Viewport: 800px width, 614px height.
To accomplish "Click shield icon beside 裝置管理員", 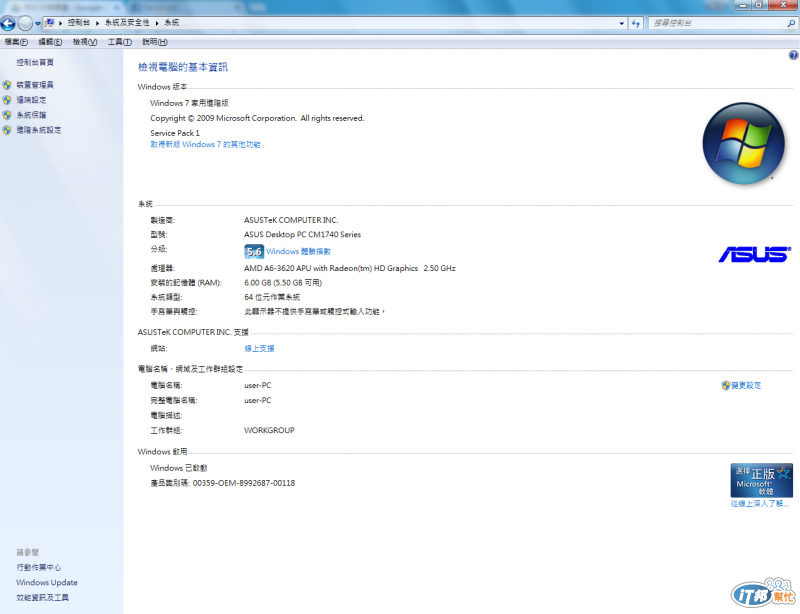I will pyautogui.click(x=7, y=85).
